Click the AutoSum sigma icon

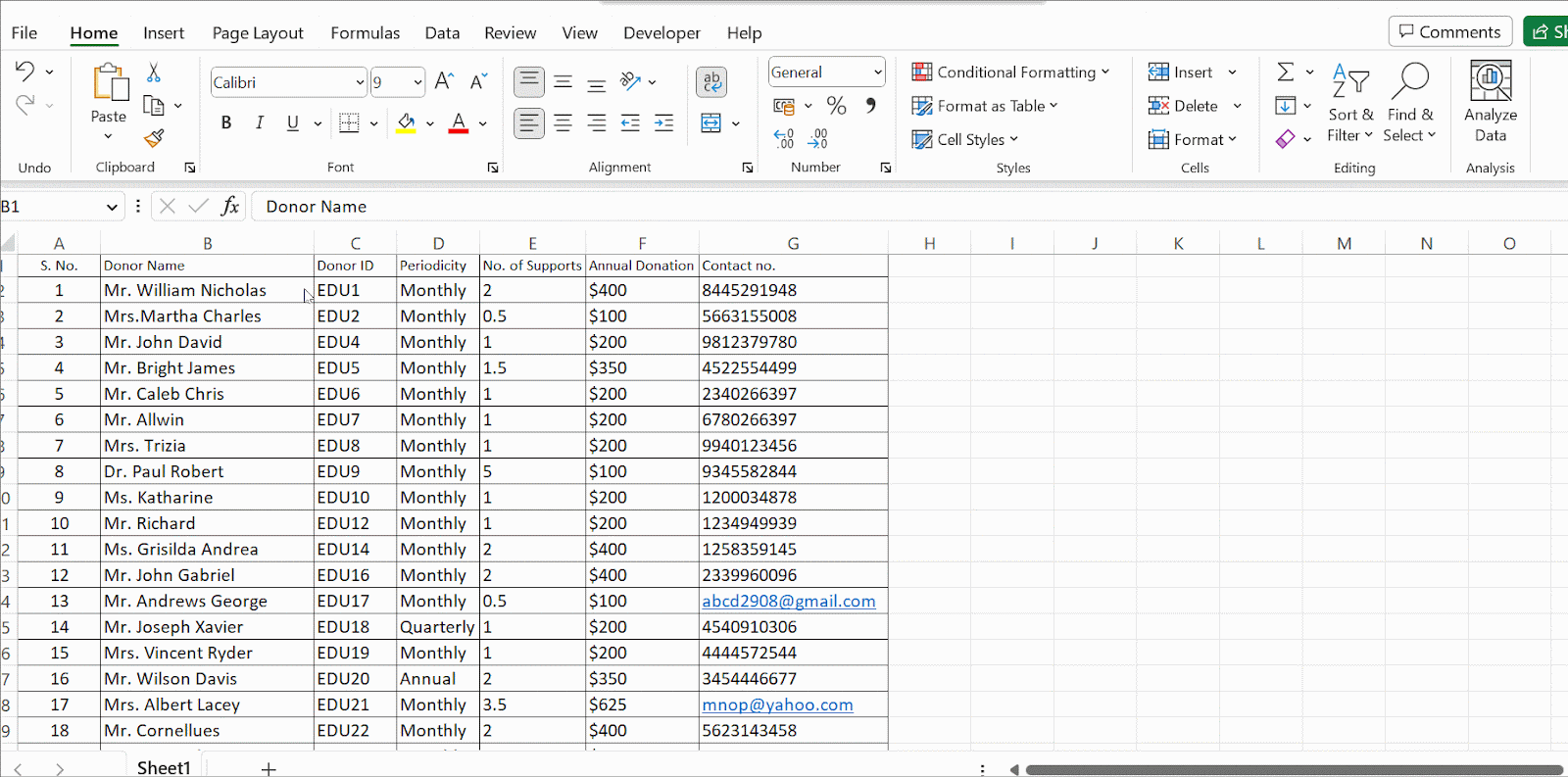tap(1286, 72)
